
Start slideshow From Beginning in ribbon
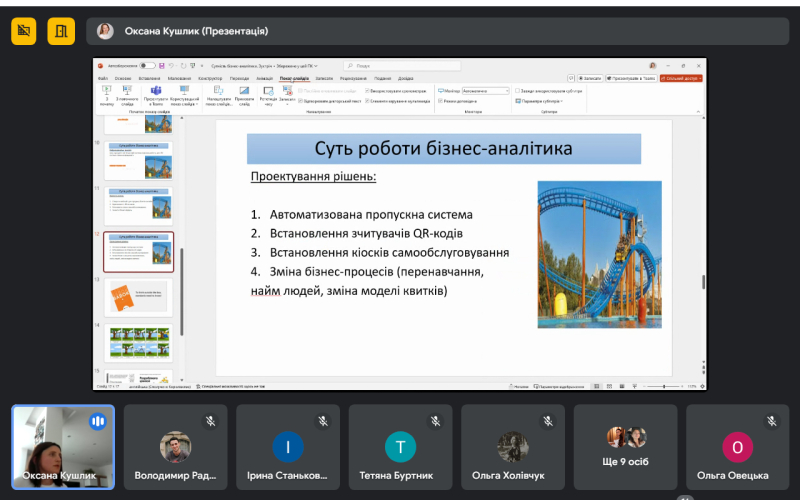107,96
